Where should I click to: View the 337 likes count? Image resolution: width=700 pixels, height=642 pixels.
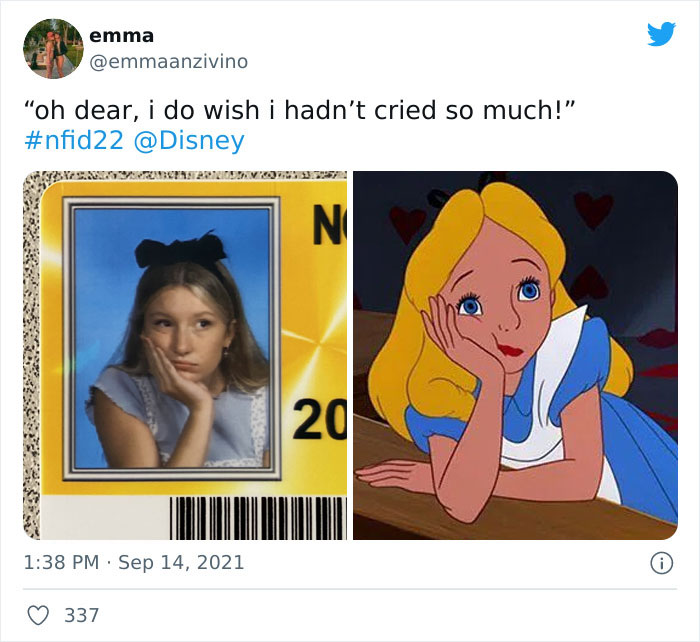pyautogui.click(x=82, y=615)
